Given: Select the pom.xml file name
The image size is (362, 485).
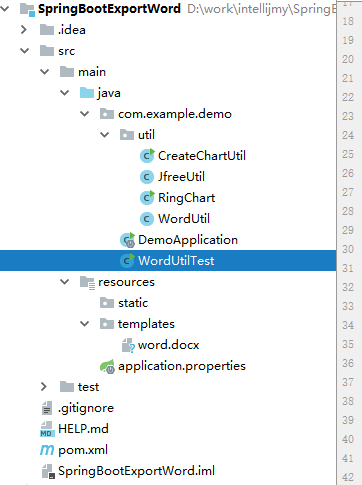Looking at the screenshot, I should pyautogui.click(x=83, y=450).
